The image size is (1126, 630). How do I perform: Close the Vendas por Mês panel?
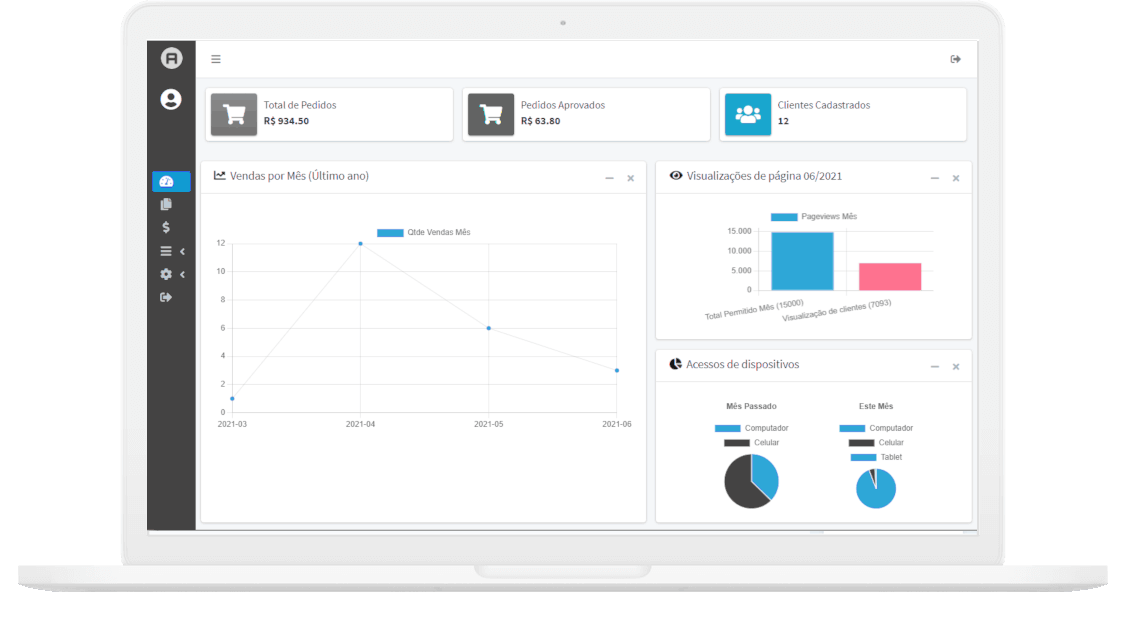click(x=631, y=178)
